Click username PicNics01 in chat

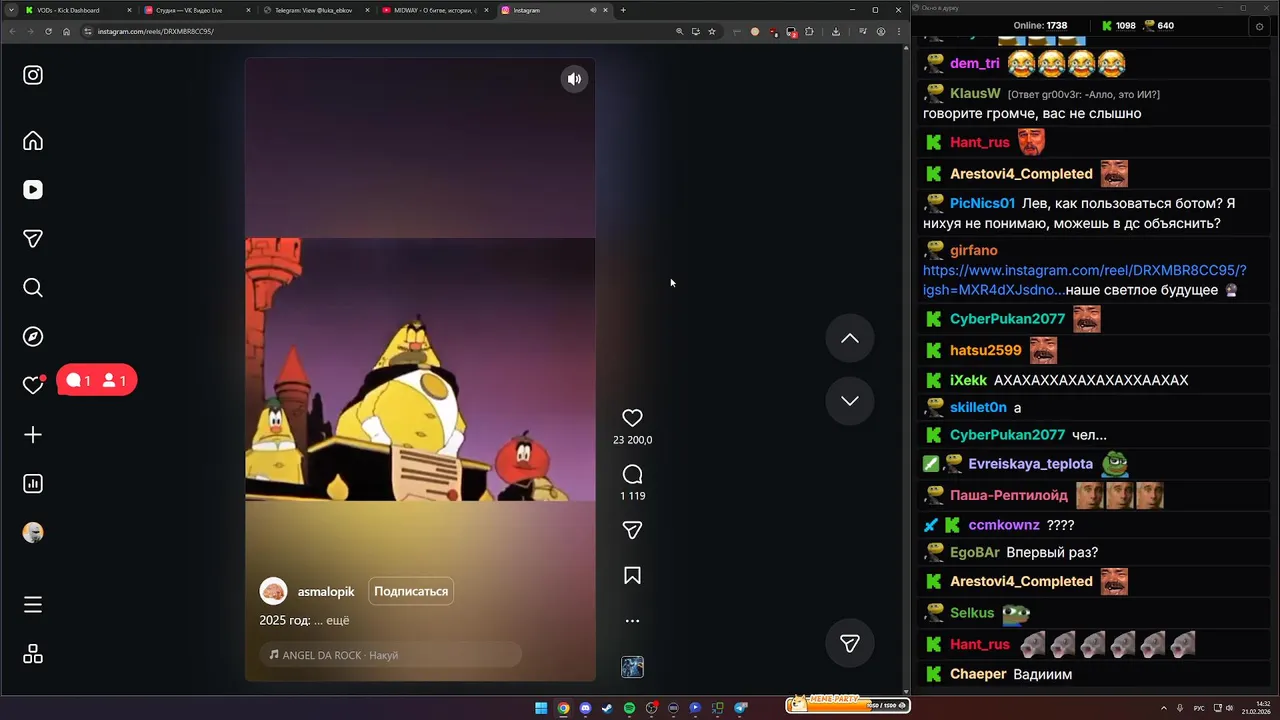click(982, 203)
